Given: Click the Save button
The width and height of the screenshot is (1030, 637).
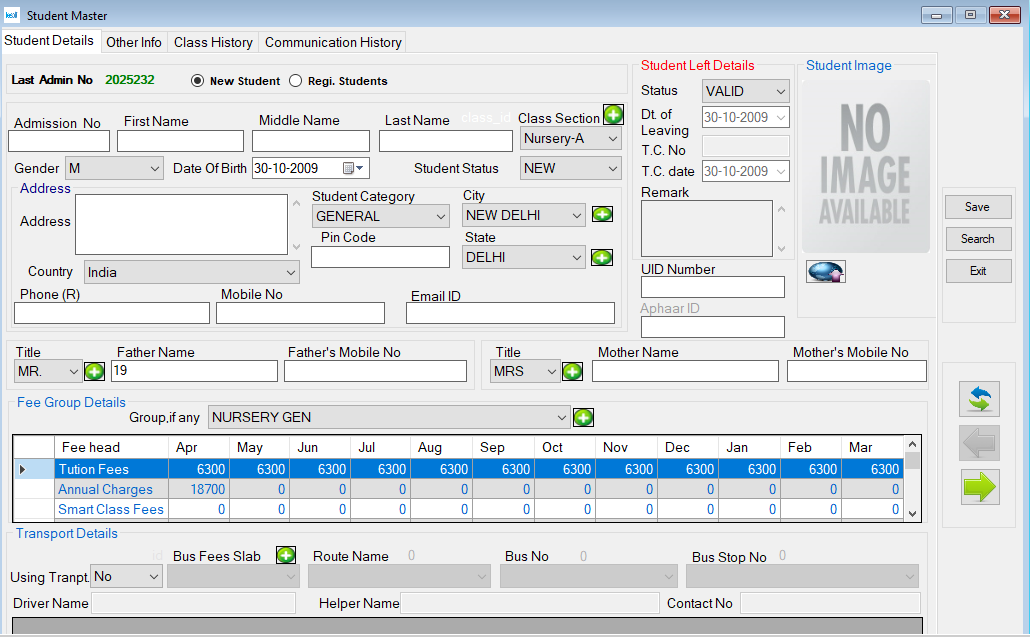Looking at the screenshot, I should pyautogui.click(x=977, y=207).
